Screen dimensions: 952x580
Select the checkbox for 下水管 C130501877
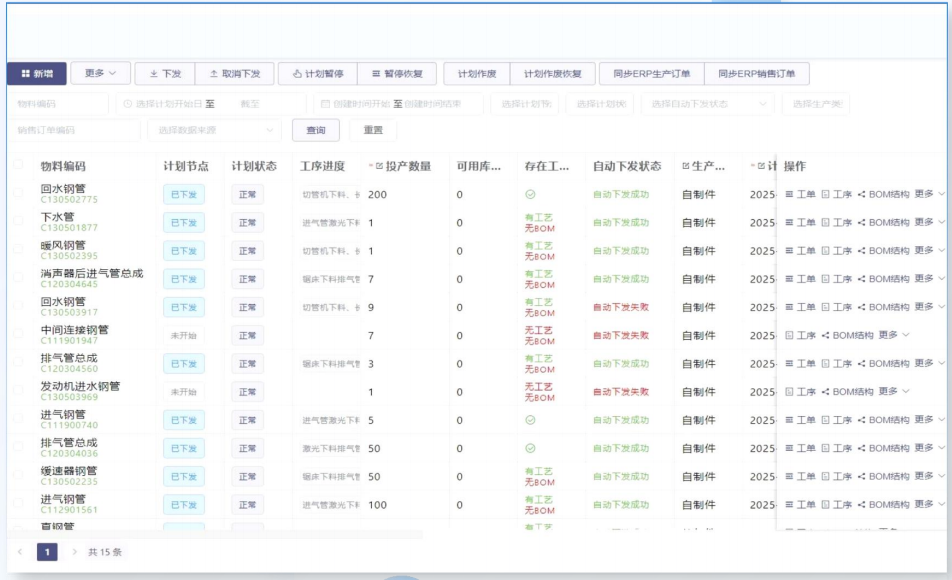18,222
